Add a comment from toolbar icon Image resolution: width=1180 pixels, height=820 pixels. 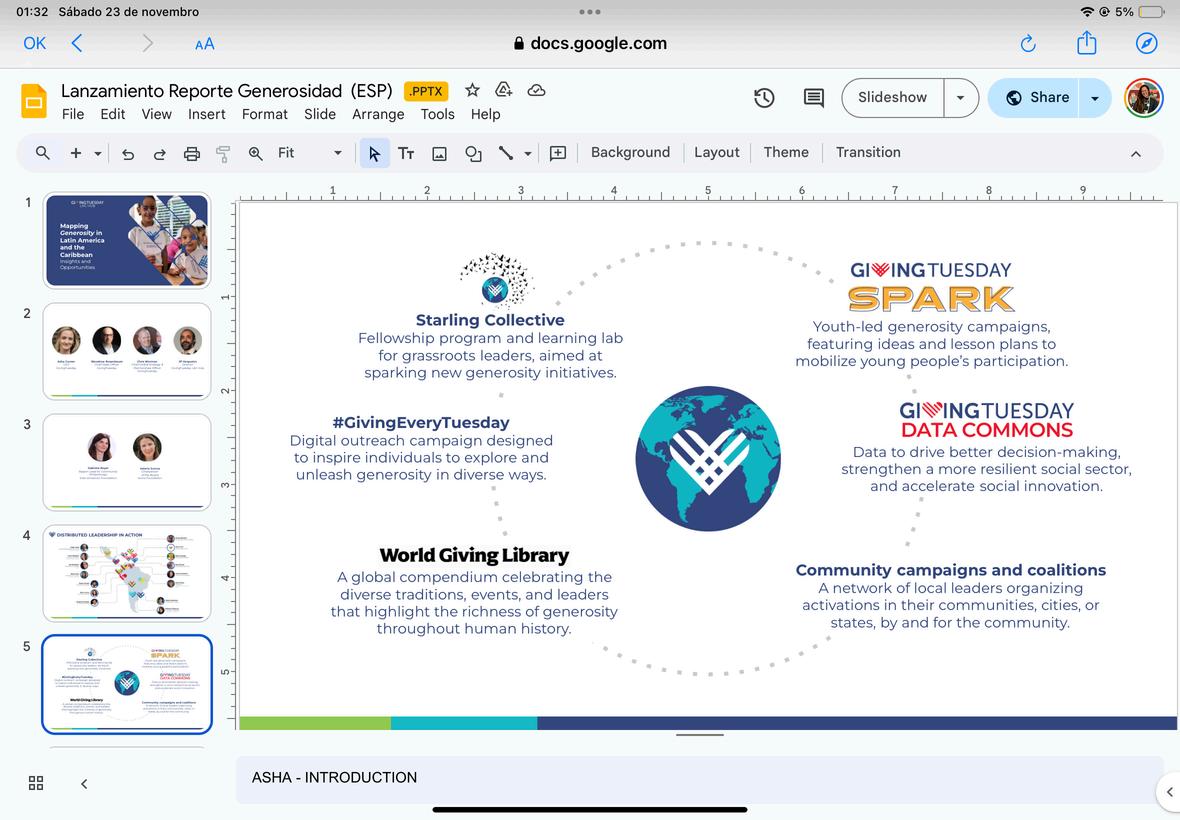558,153
